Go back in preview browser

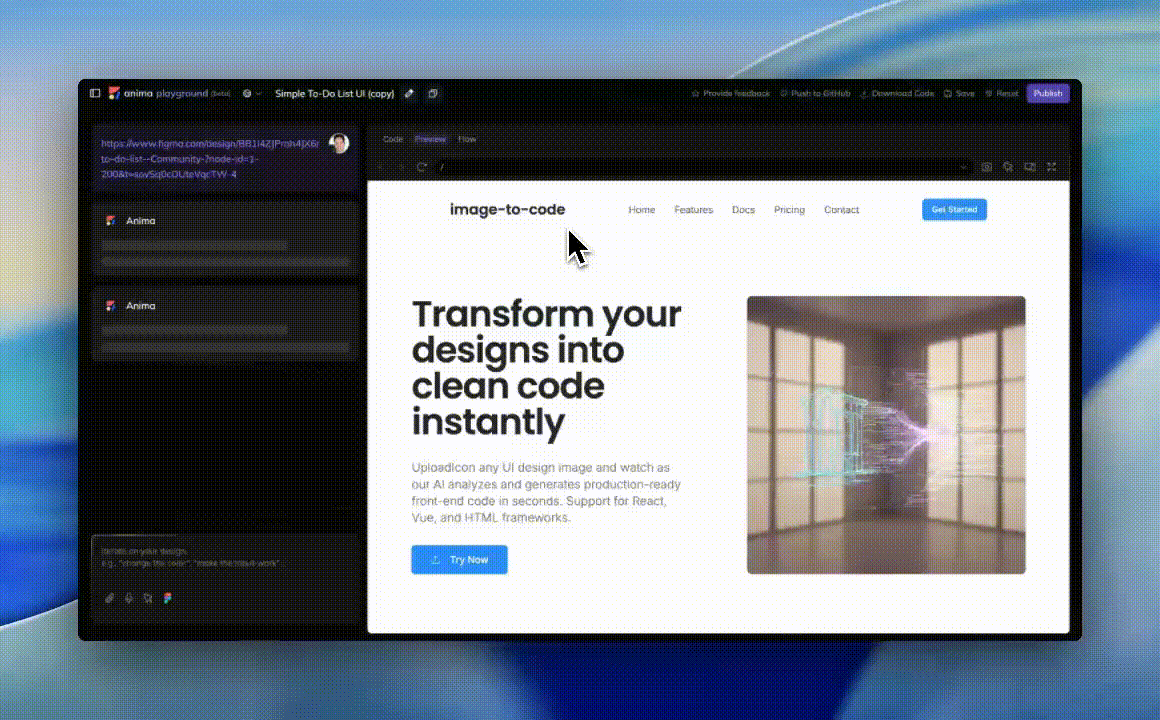point(381,167)
